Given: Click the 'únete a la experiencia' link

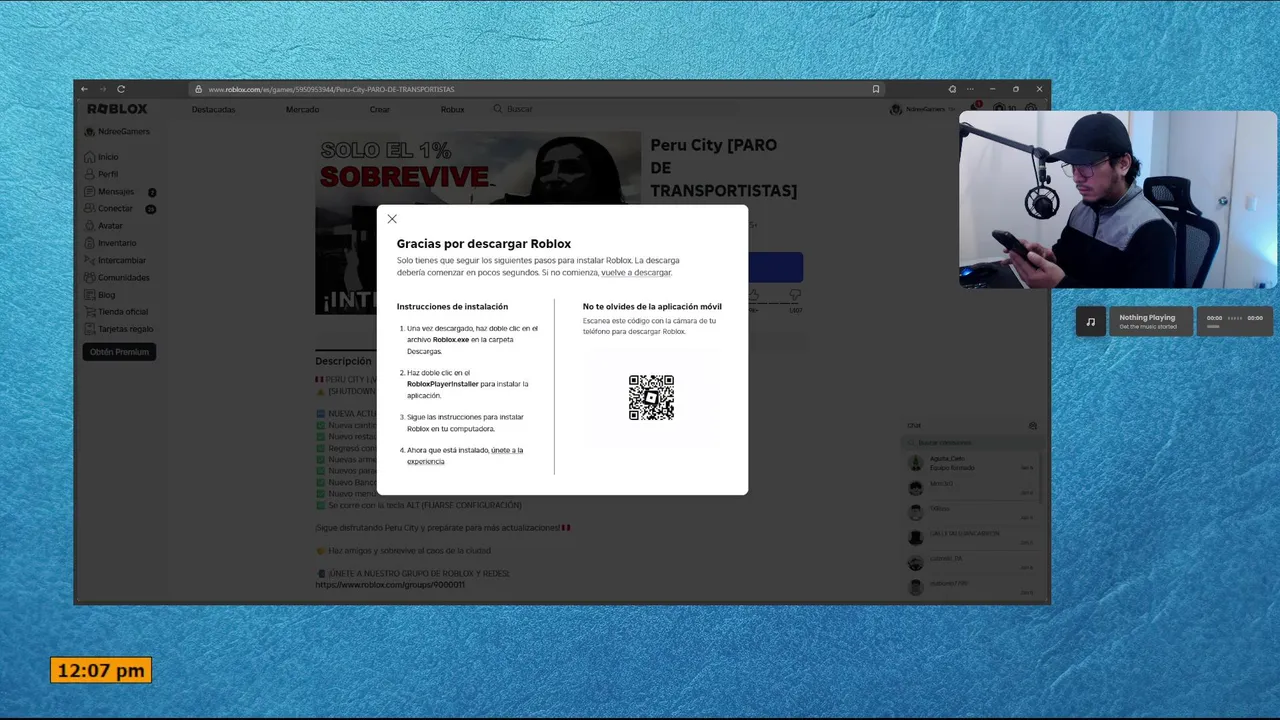Looking at the screenshot, I should (x=465, y=456).
